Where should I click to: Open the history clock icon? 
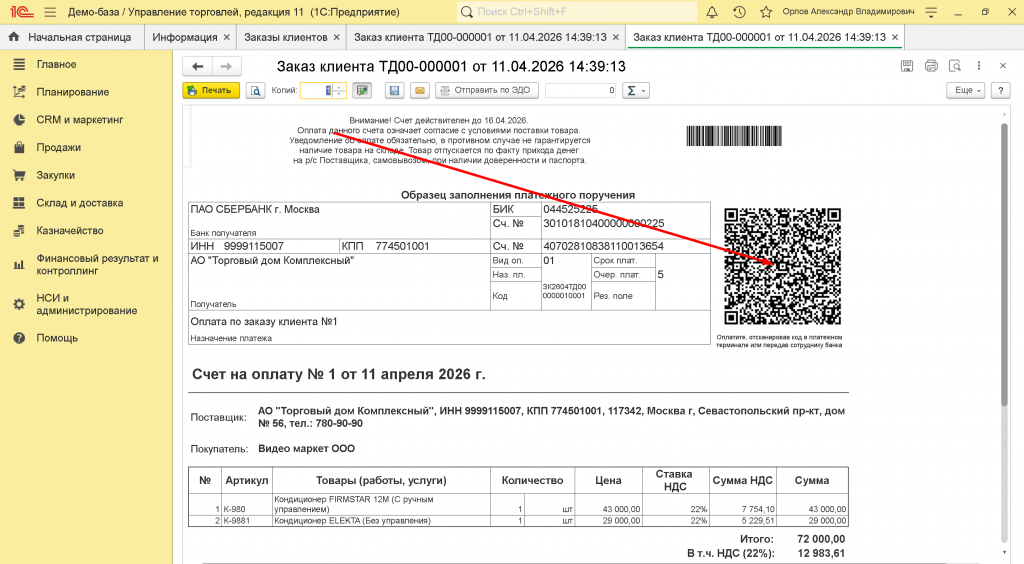[x=739, y=12]
